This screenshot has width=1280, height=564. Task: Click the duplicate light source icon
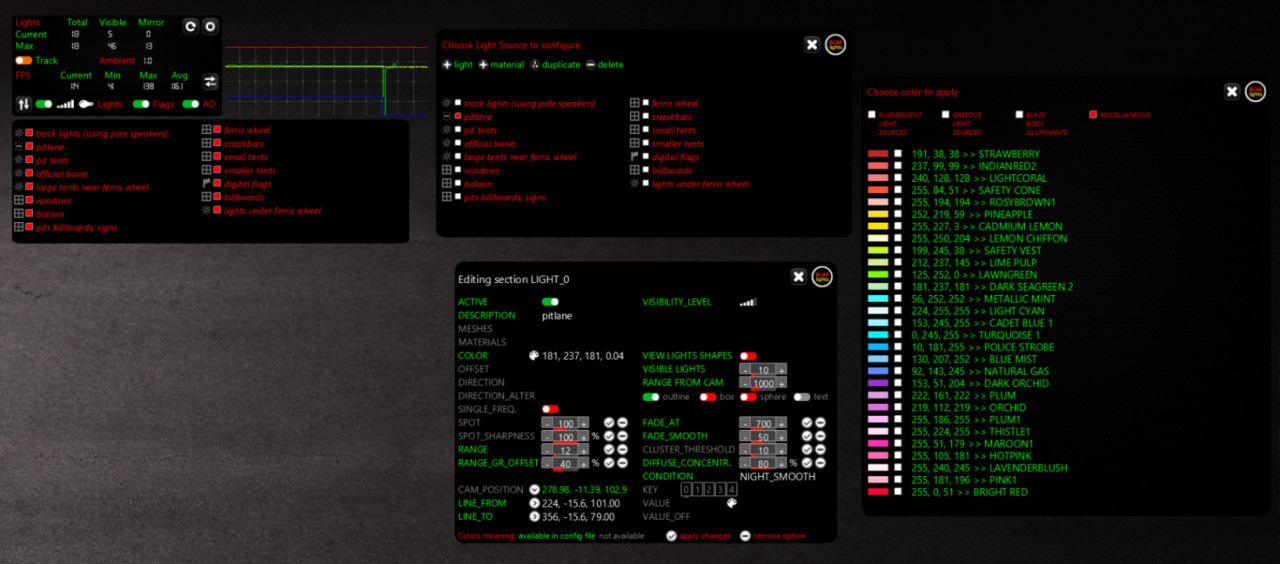[535, 65]
